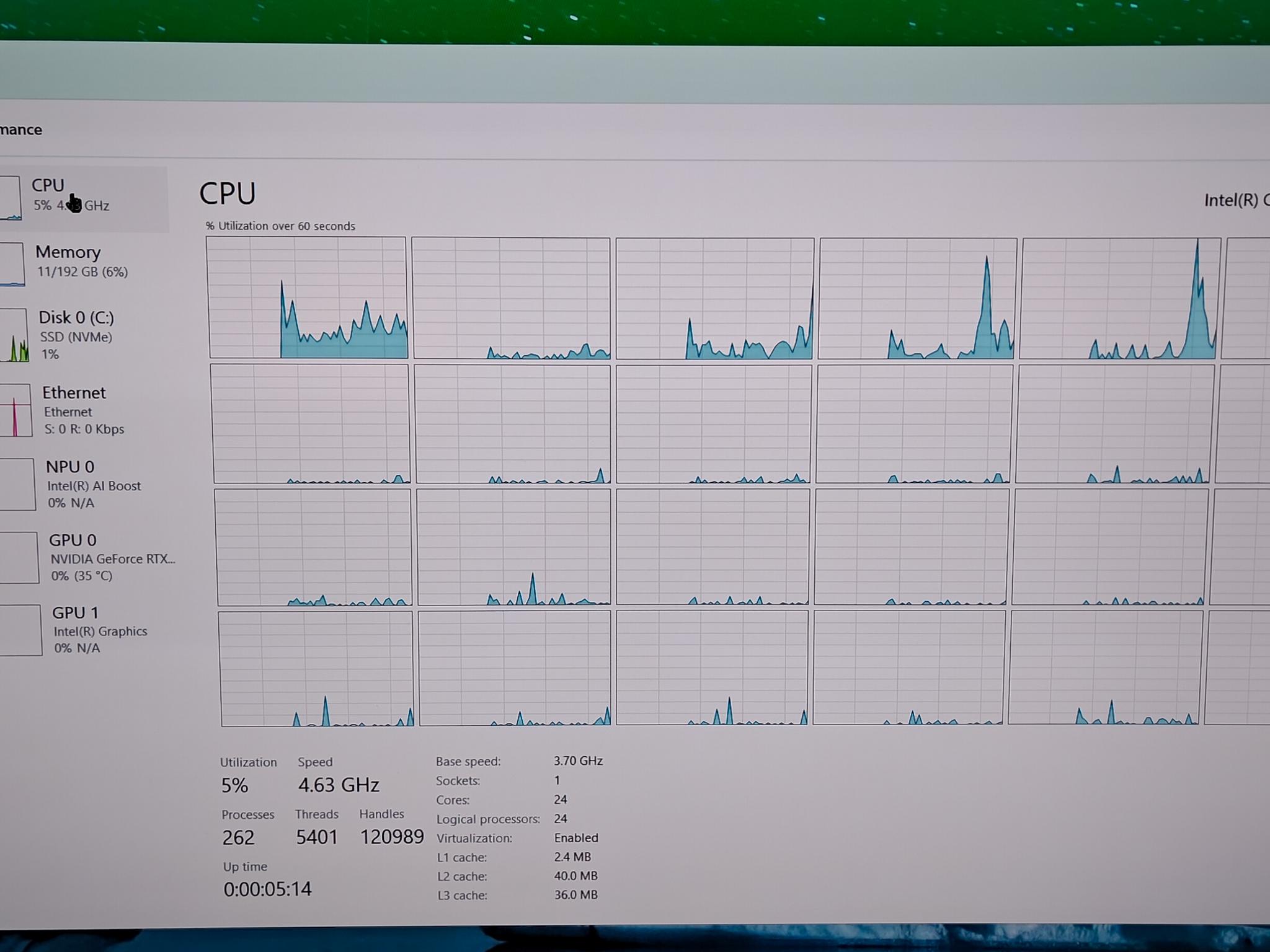Click the '% Utilization over 60 seconds' label
Screen dimensions: 1270x952
[280, 226]
